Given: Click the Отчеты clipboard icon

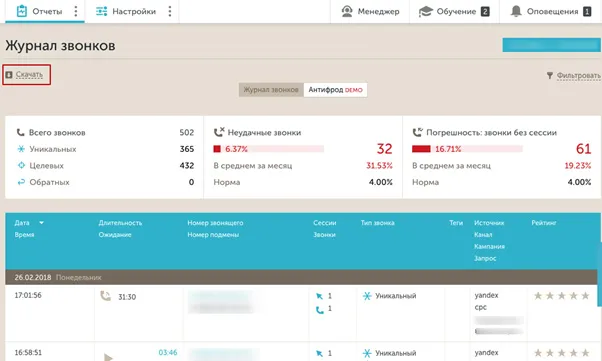Looking at the screenshot, I should pyautogui.click(x=22, y=11).
